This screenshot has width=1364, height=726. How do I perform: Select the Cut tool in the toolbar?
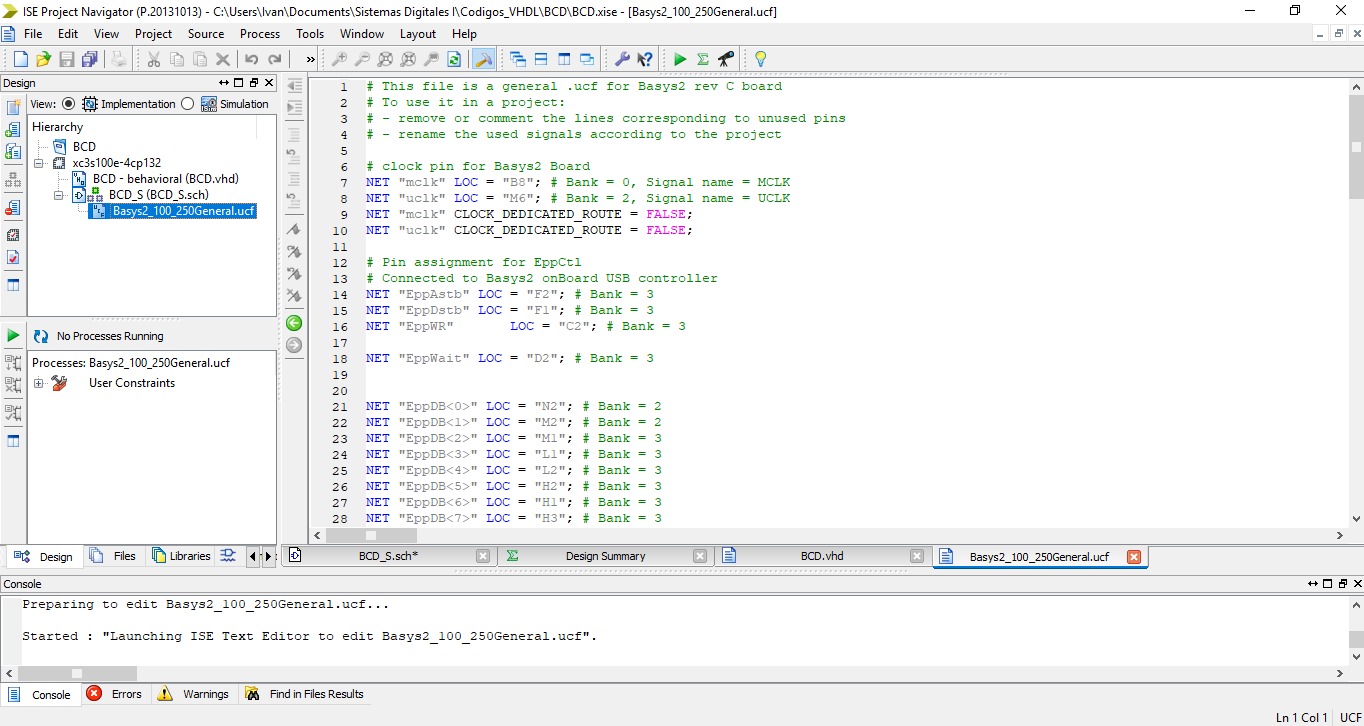[154, 58]
